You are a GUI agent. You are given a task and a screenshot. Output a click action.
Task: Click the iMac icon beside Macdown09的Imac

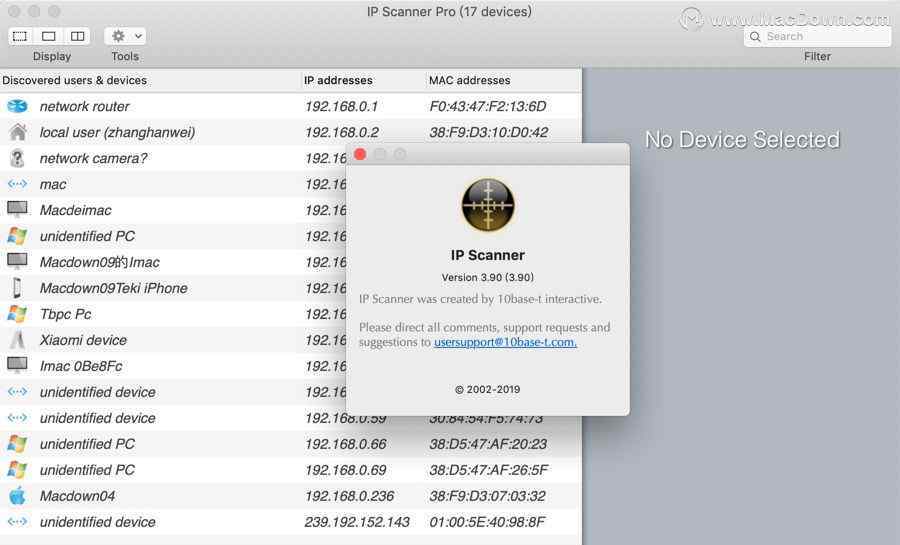[x=17, y=262]
